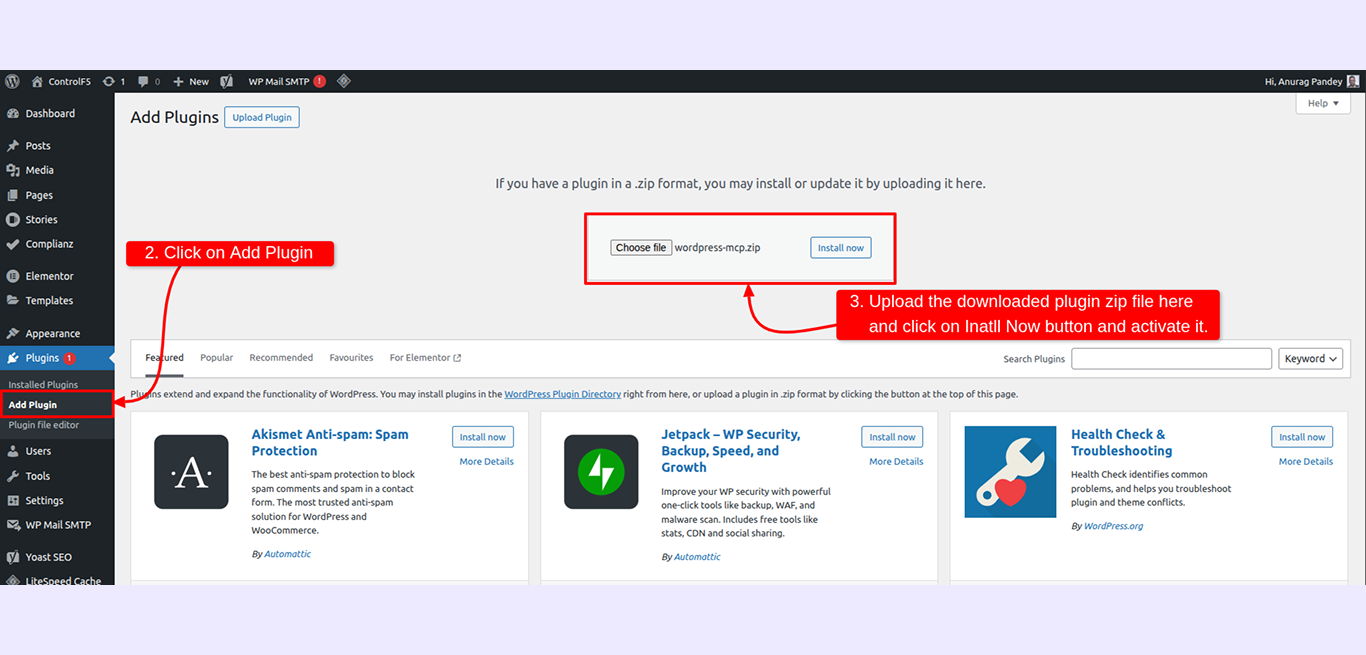Click Install now beside wordpress-mcp.zip
1366x655 pixels.
pos(840,247)
